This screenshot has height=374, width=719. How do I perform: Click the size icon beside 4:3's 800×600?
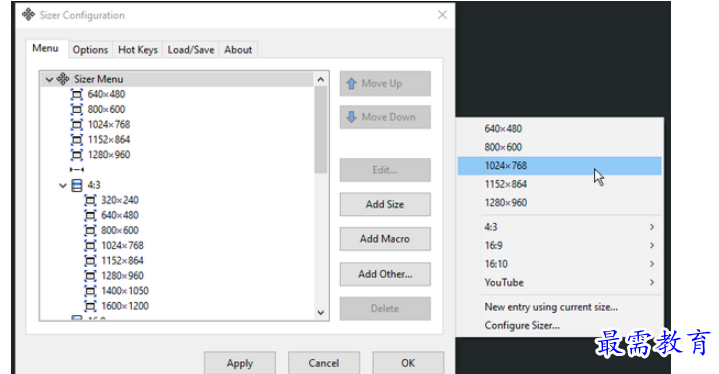[90, 231]
